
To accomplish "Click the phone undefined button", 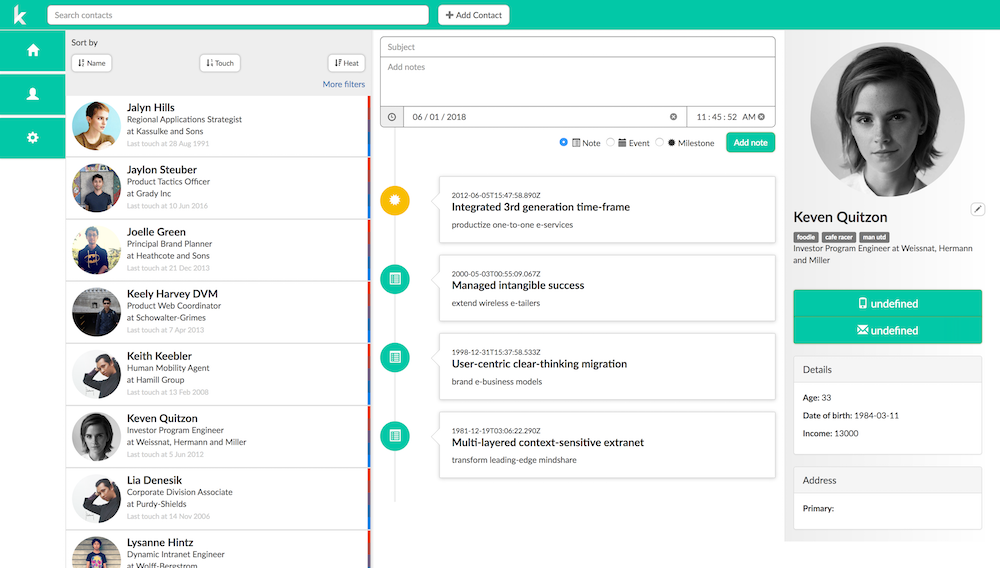I will (x=888, y=303).
